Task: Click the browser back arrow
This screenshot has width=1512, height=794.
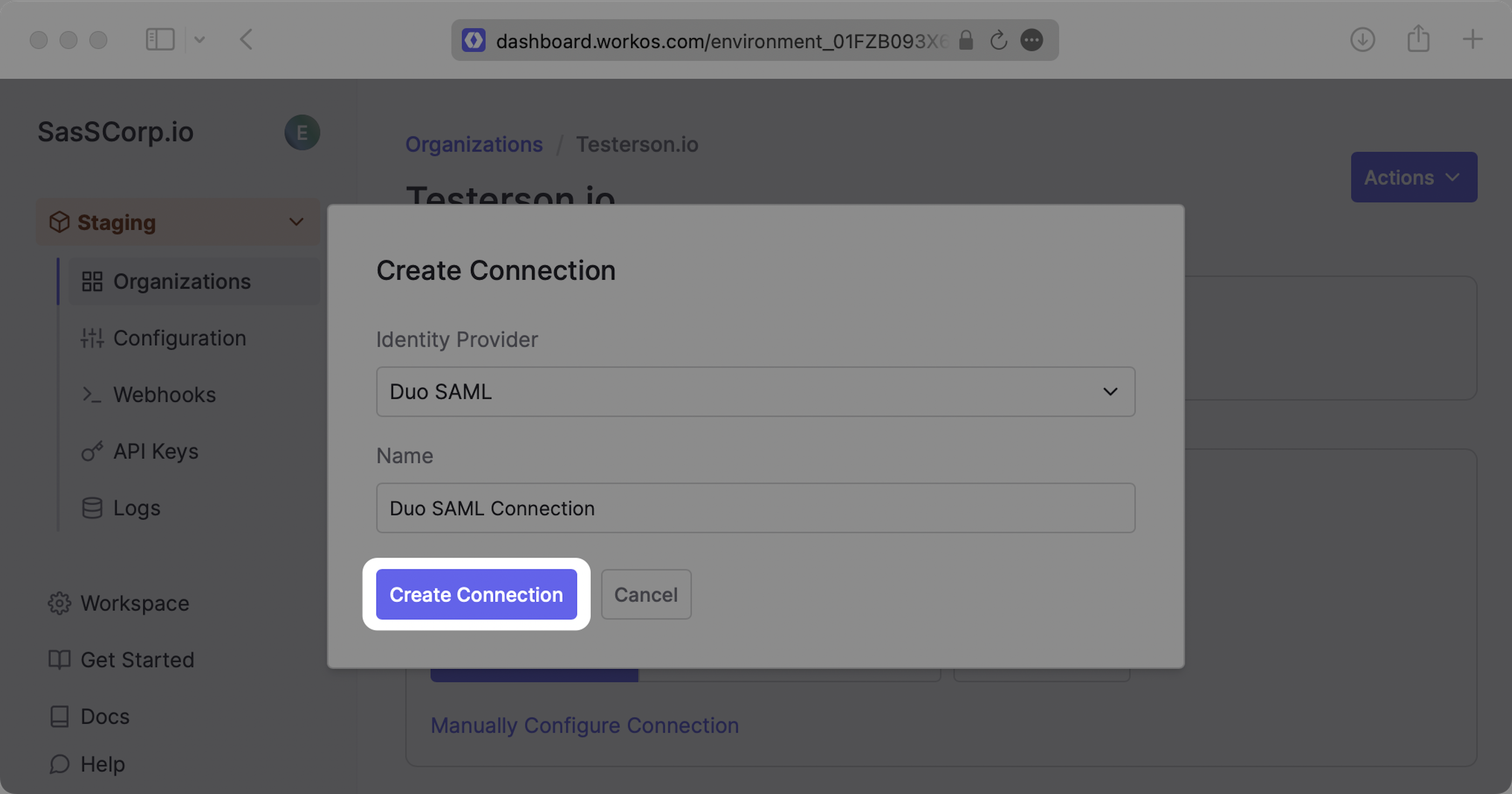Action: (246, 40)
